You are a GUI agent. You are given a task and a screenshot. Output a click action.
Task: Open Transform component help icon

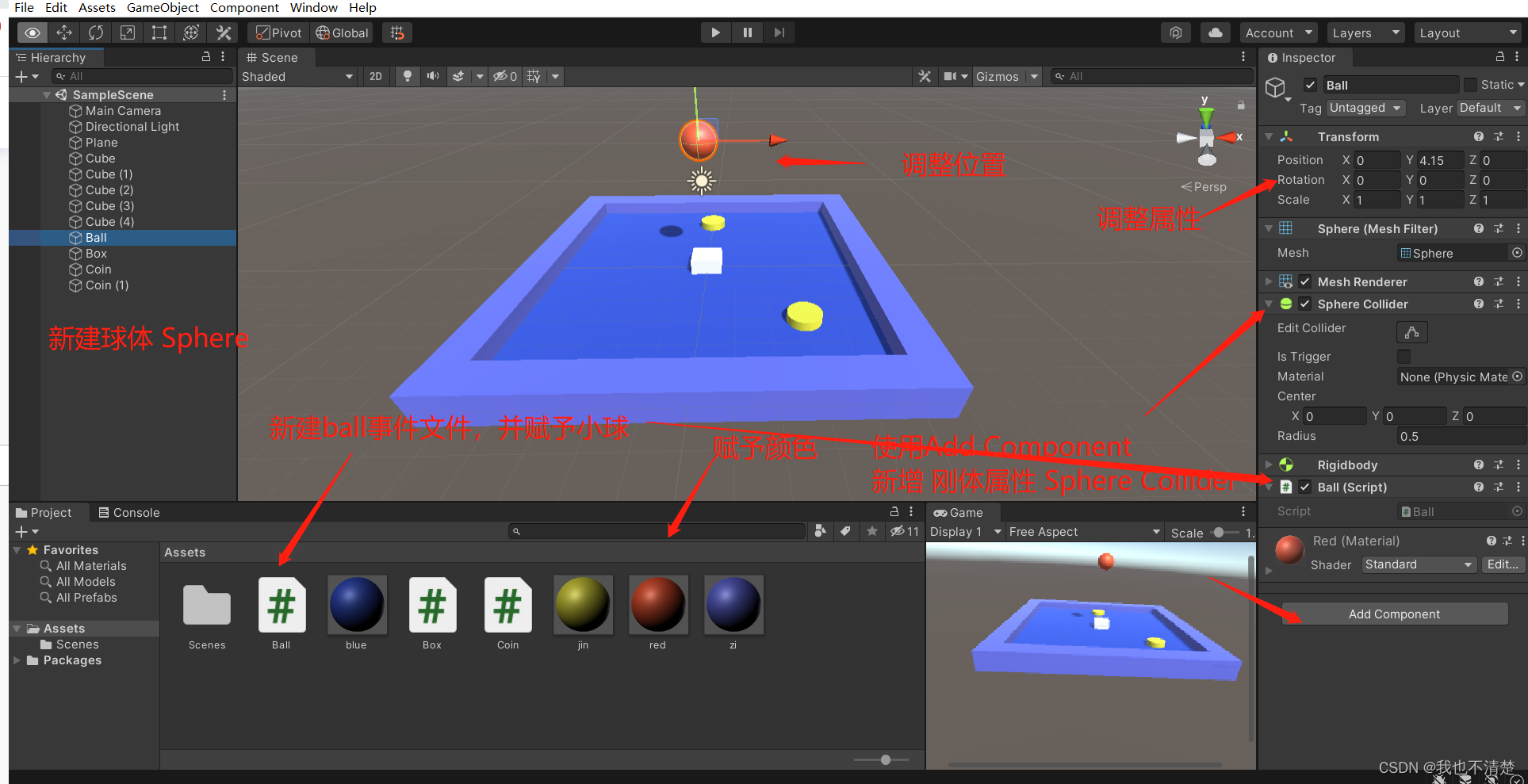(1479, 137)
